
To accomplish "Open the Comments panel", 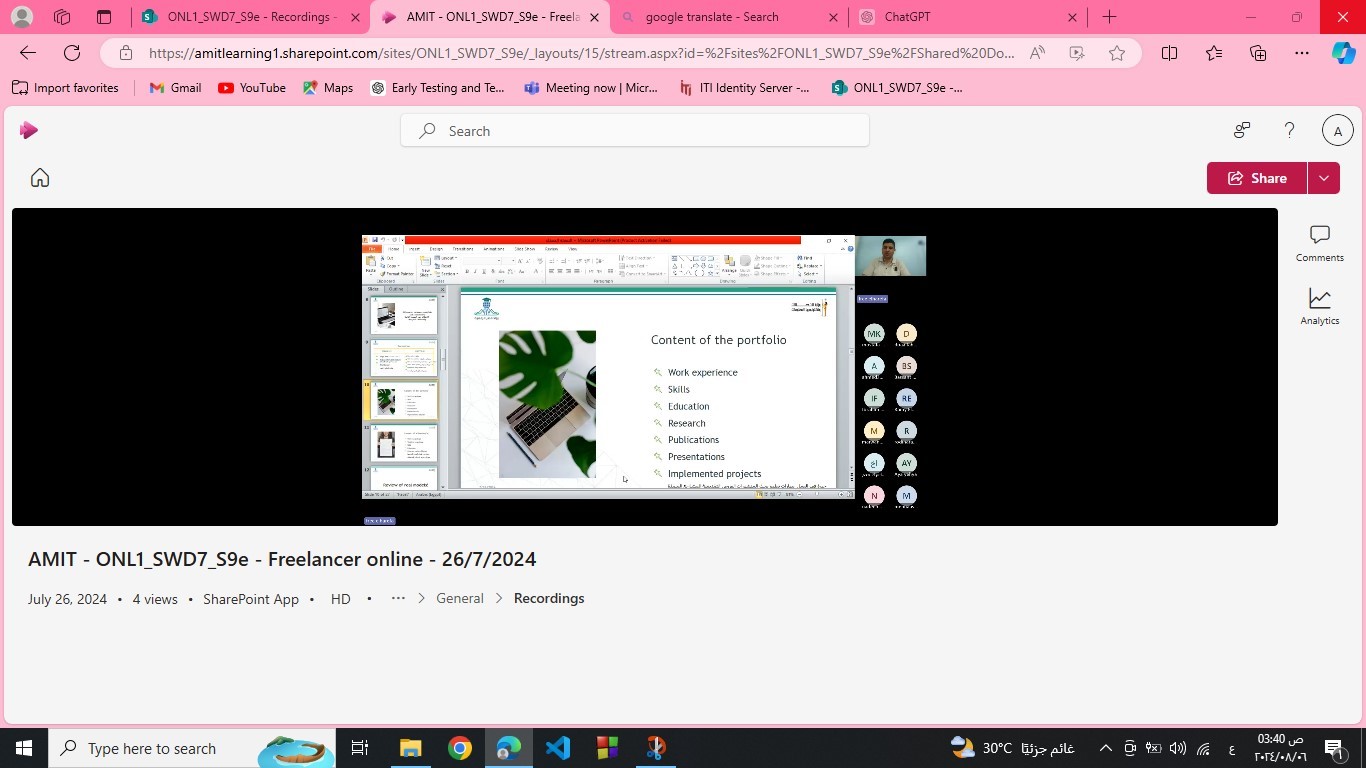I will pos(1319,243).
